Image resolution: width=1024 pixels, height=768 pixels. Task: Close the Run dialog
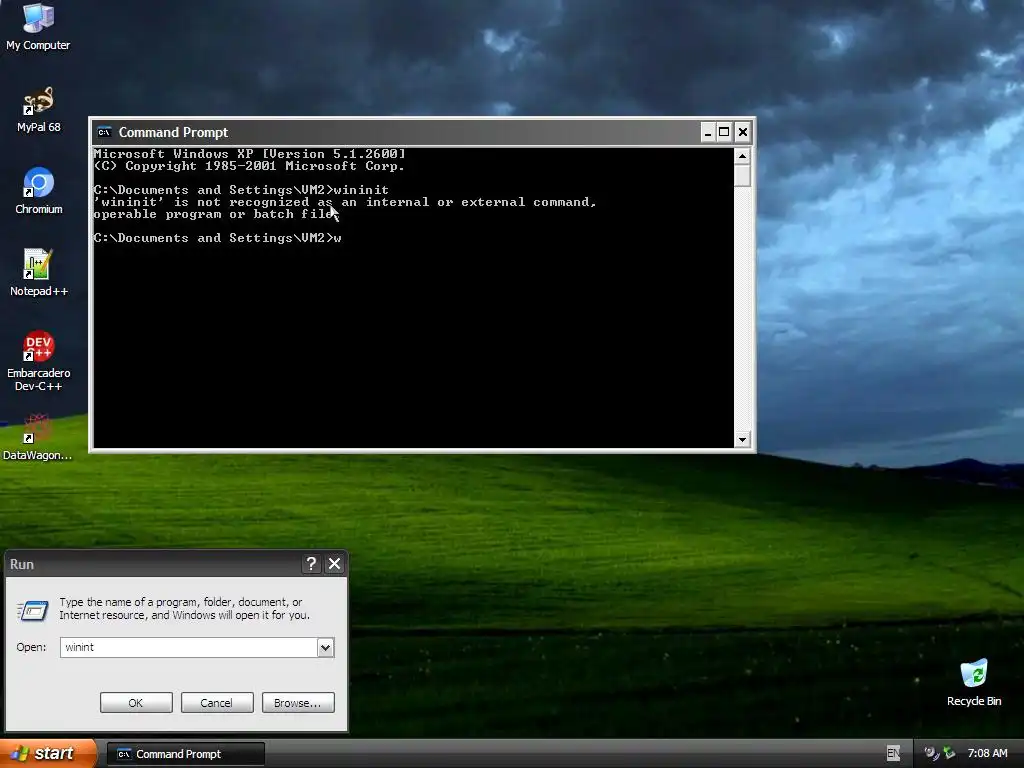(x=334, y=564)
